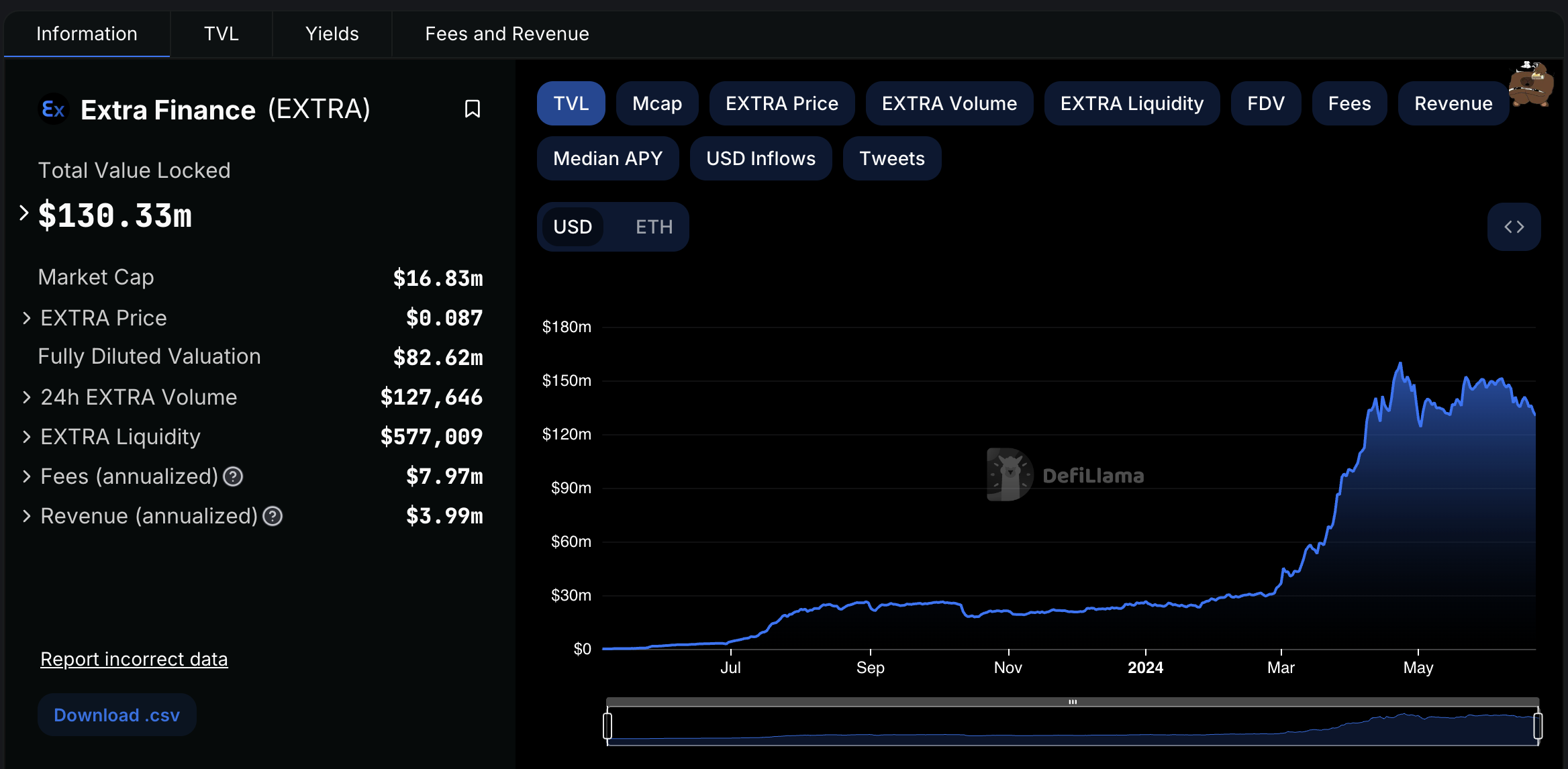The height and width of the screenshot is (769, 1568).
Task: Click the llama mascot avatar
Action: (1530, 84)
